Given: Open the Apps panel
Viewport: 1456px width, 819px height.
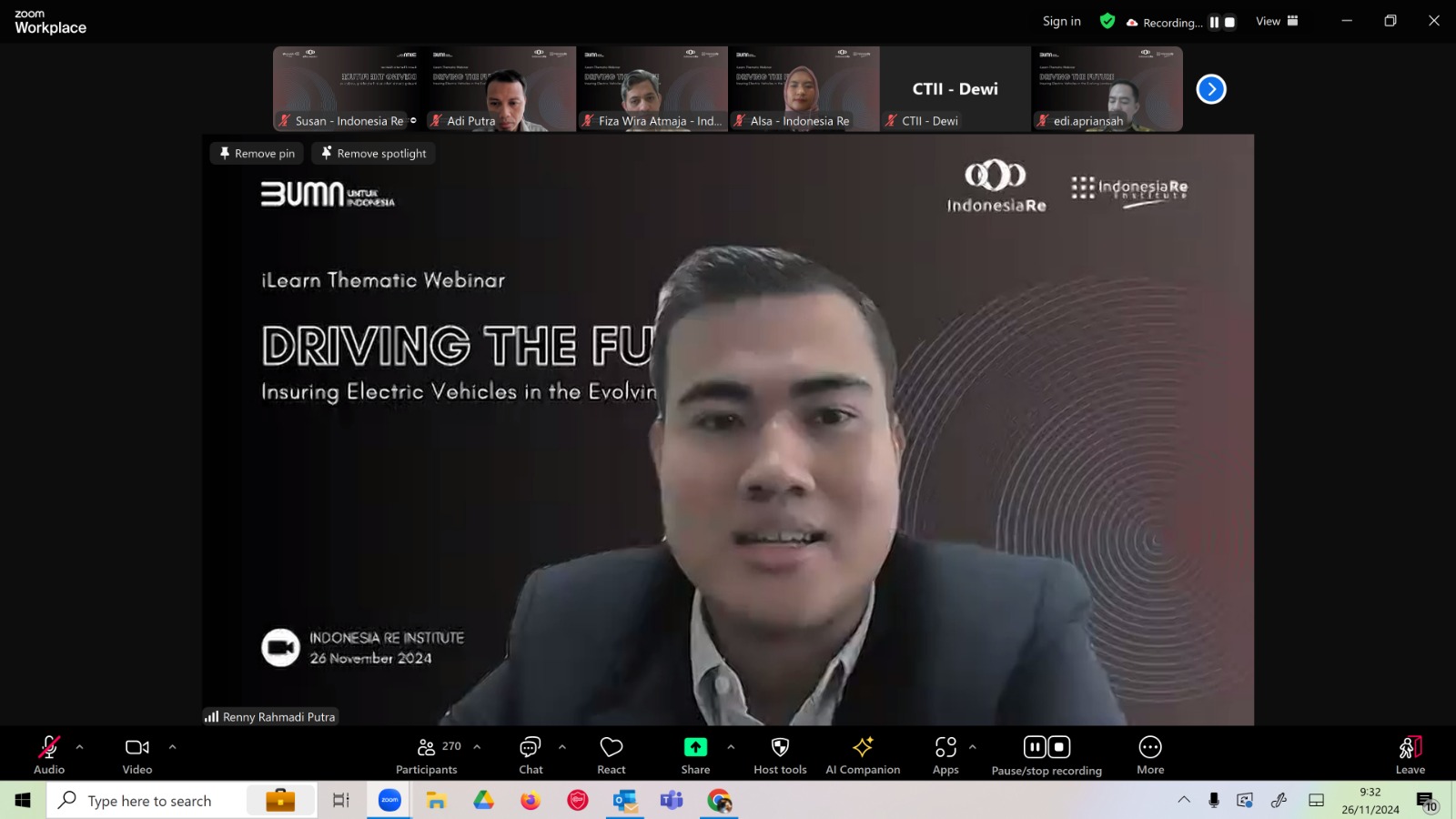Looking at the screenshot, I should pyautogui.click(x=945, y=755).
